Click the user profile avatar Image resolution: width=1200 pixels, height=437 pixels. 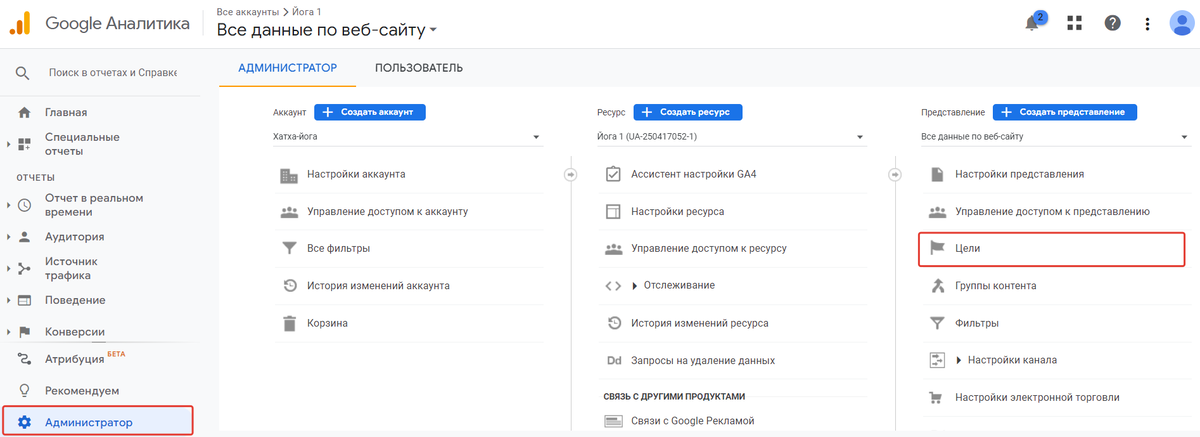(1182, 23)
